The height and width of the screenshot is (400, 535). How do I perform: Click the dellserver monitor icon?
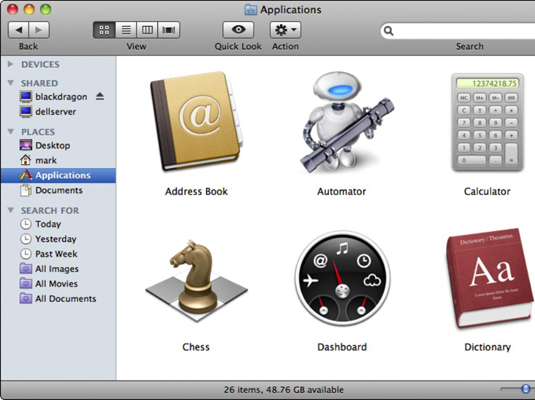(26, 112)
